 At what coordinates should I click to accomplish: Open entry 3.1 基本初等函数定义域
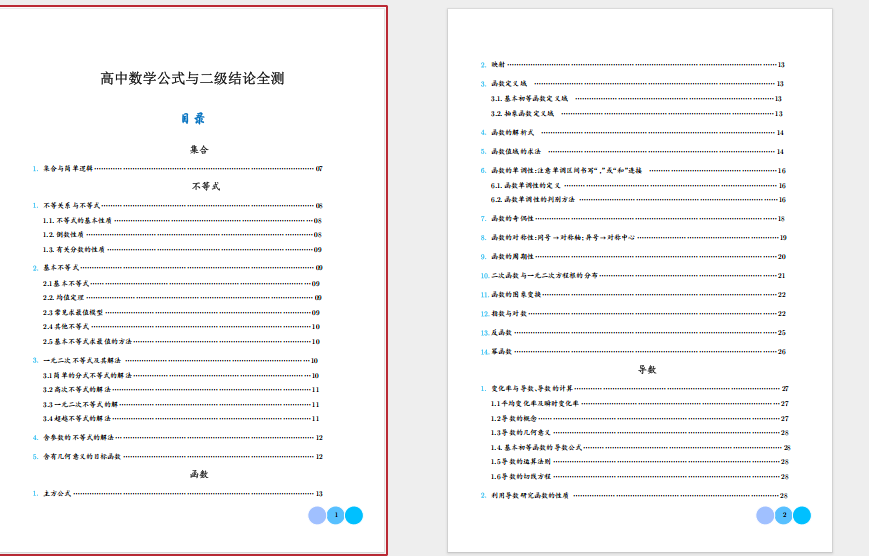[x=636, y=98]
